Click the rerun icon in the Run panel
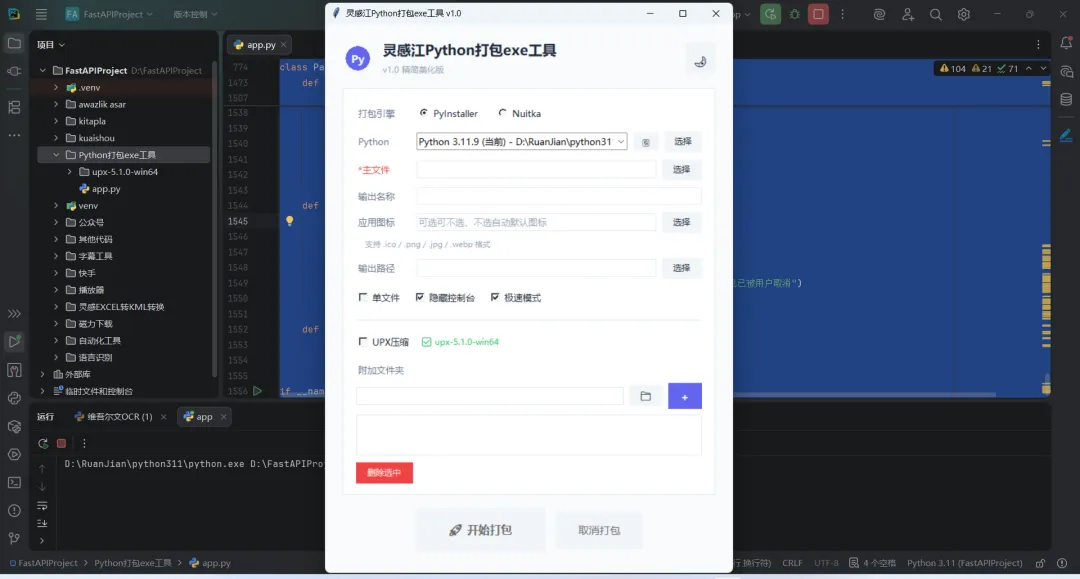 (43, 443)
